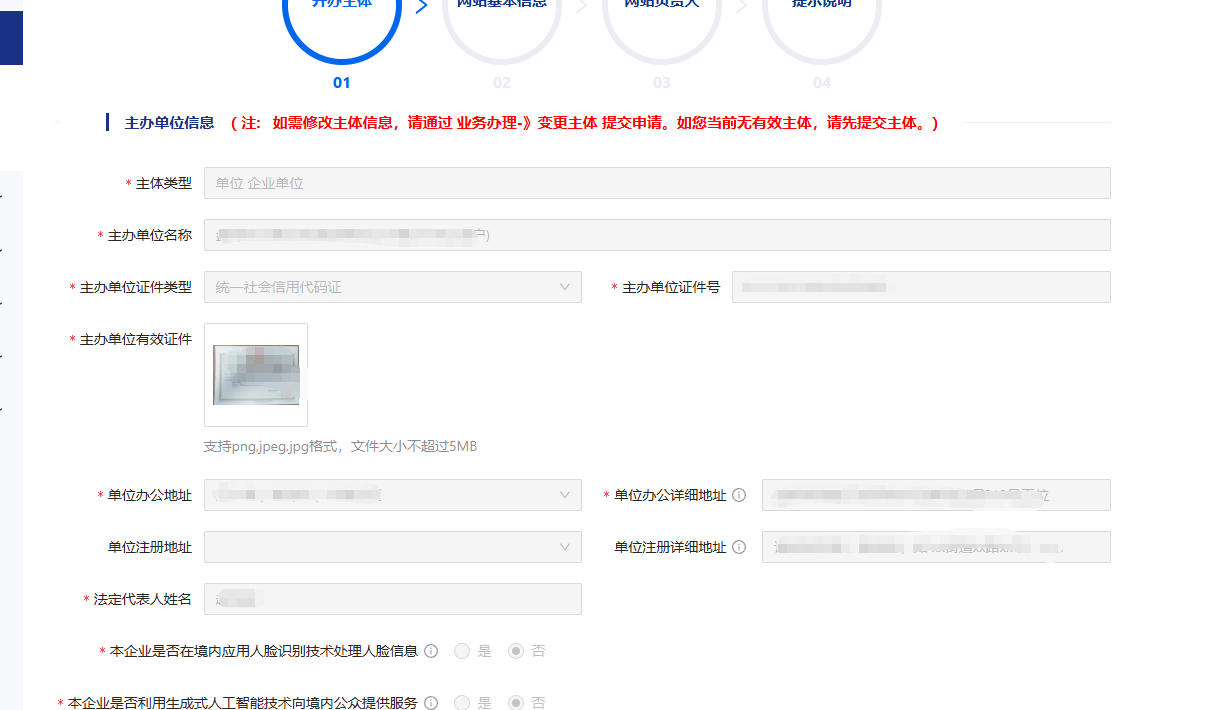
Task: Click the arrow between step 01 and 02
Action: [421, 7]
